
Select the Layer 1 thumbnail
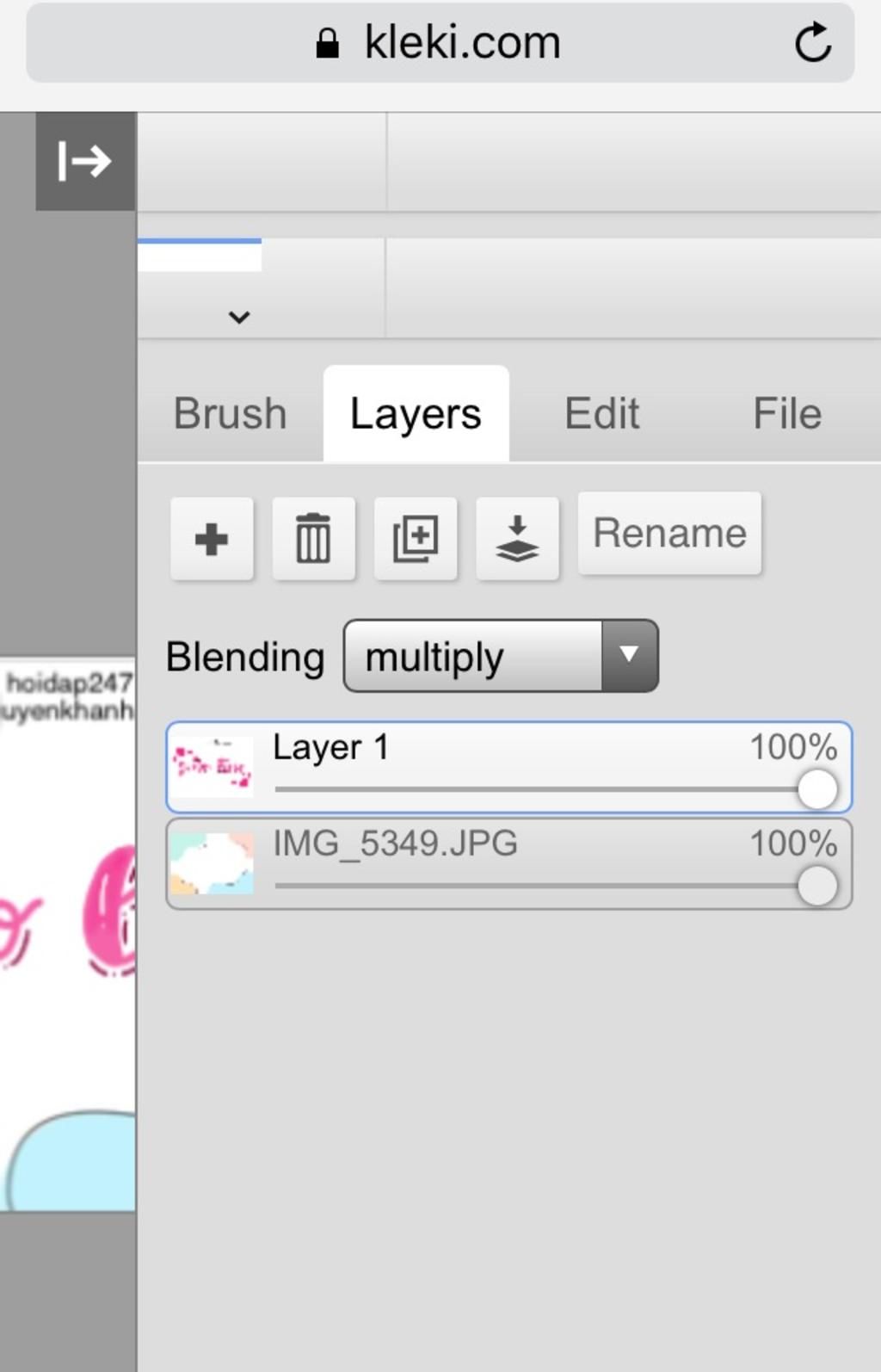click(x=212, y=766)
